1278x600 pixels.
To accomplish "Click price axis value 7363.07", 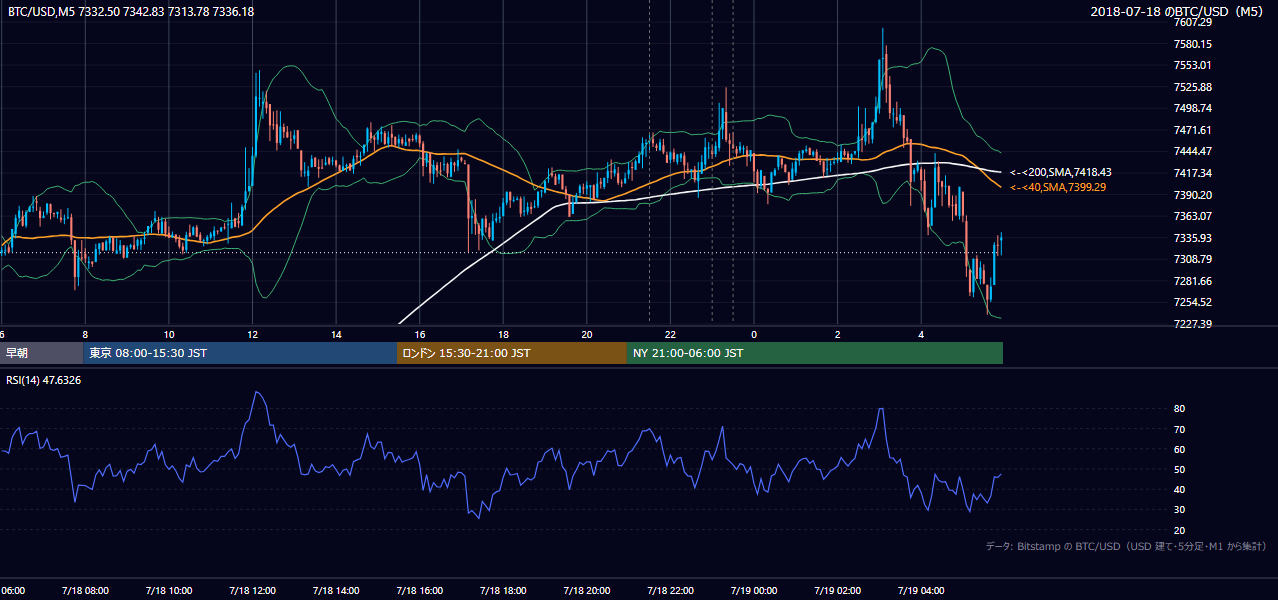I will point(1193,216).
